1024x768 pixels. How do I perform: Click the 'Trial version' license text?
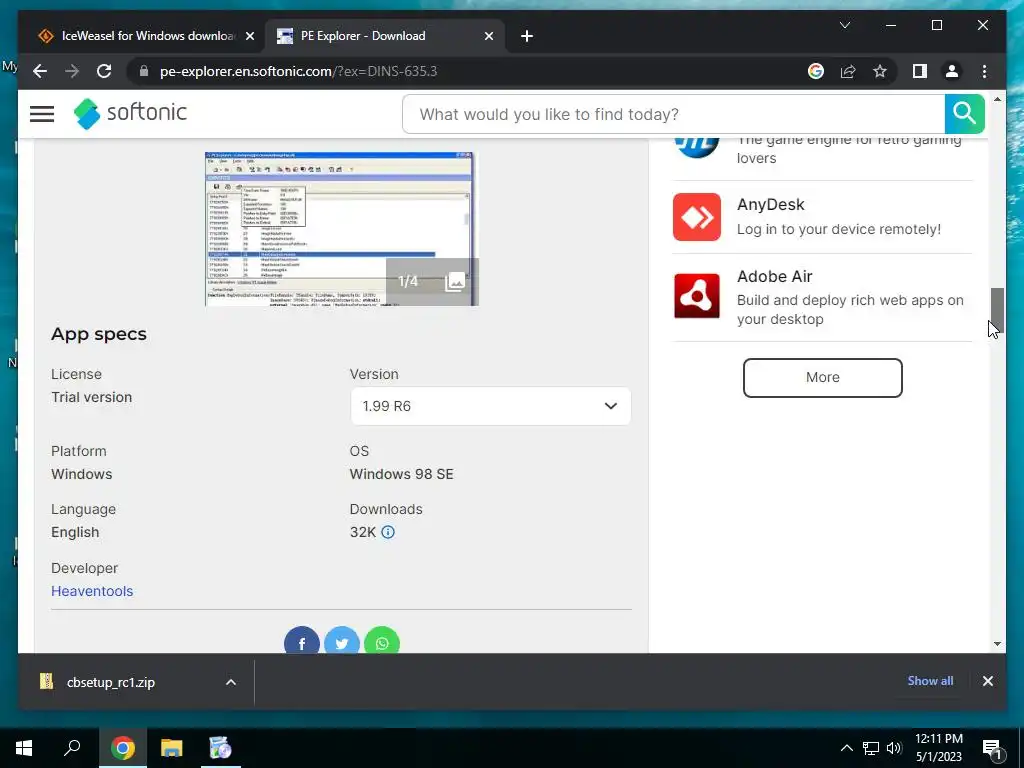tap(92, 397)
